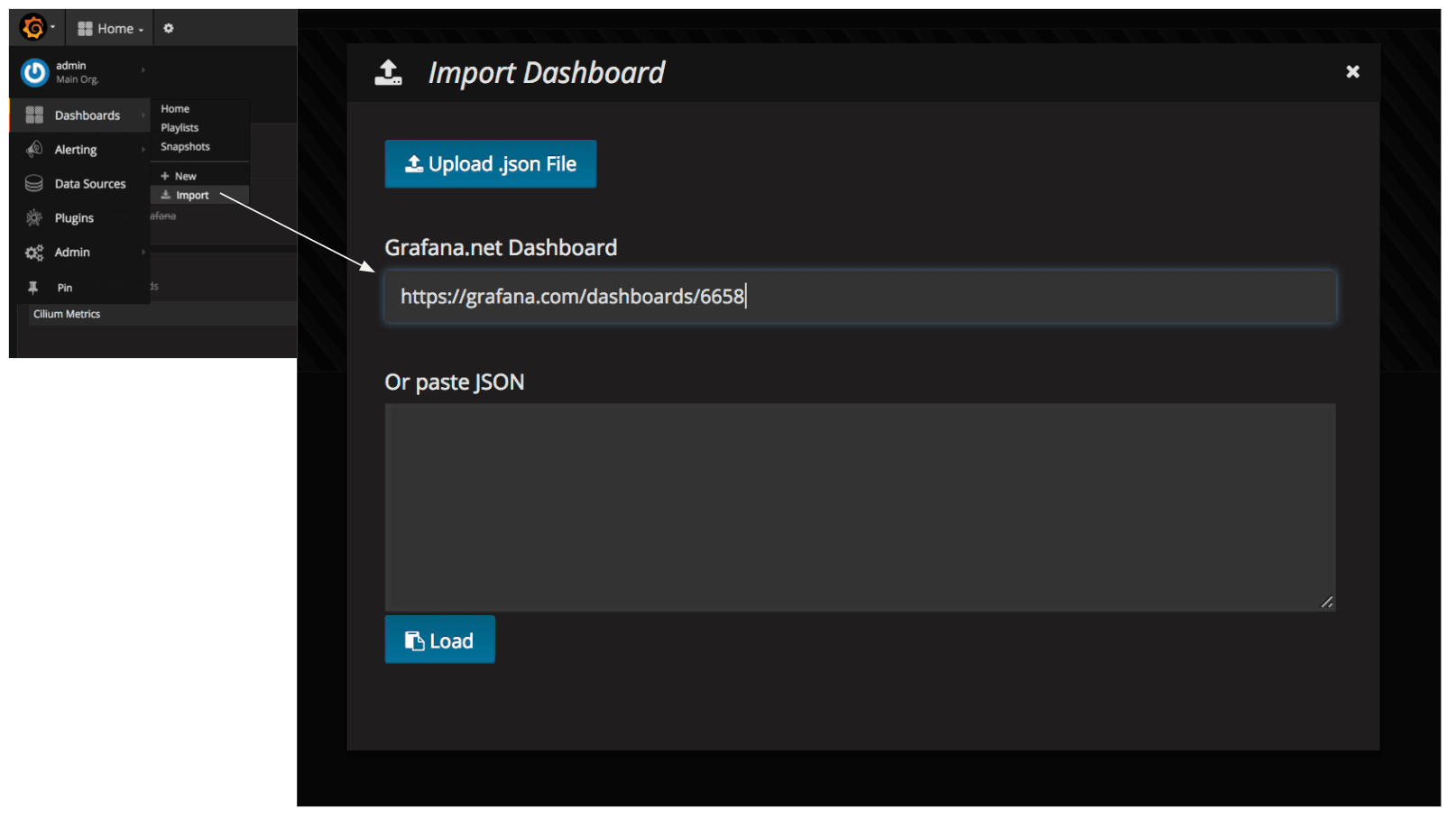This screenshot has height=819, width=1456.
Task: Expand the Admin submenu arrow
Action: click(x=143, y=253)
